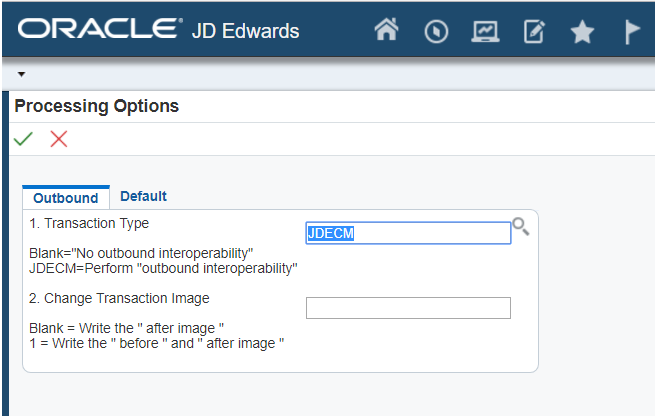The image size is (656, 416).
Task: Select the "1. Transaction Type" label
Action: pyautogui.click(x=89, y=223)
